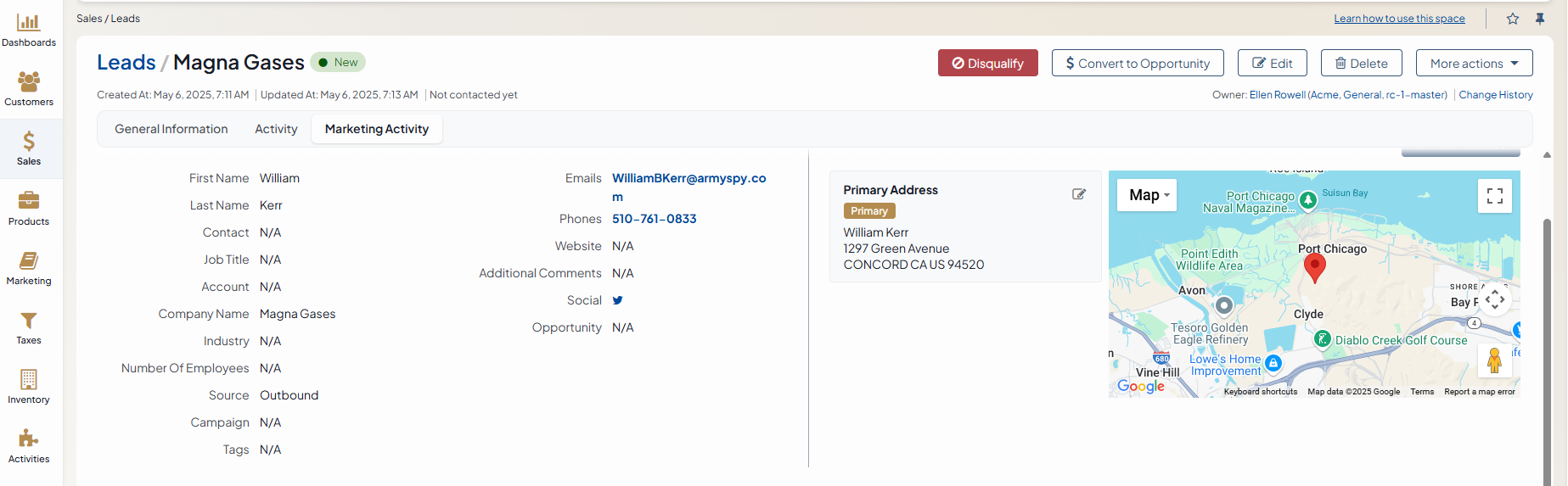This screenshot has height=486, width=1568.
Task: Toggle fullscreen view on the map
Action: (1495, 196)
